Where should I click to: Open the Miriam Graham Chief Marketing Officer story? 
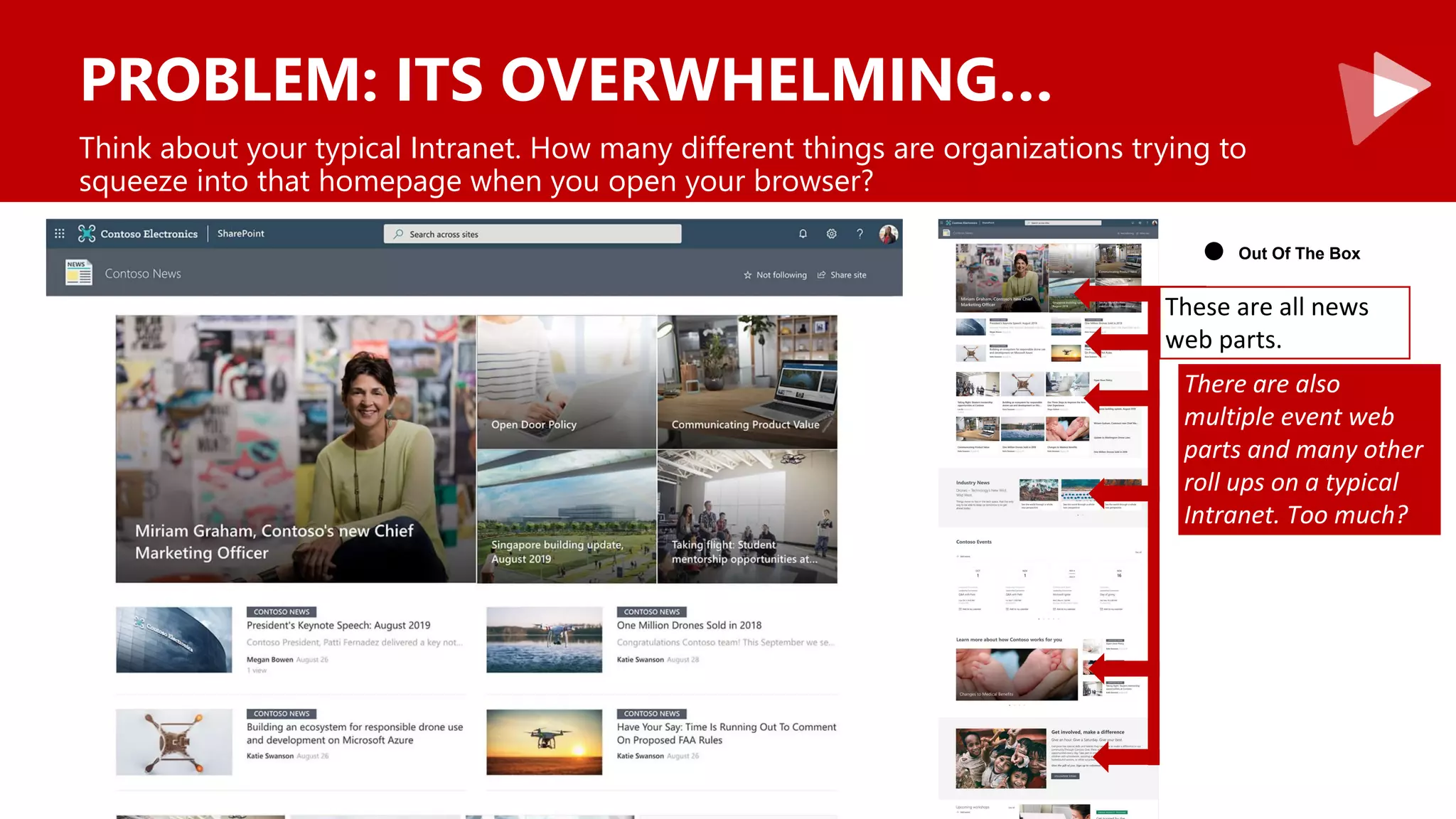tap(296, 449)
